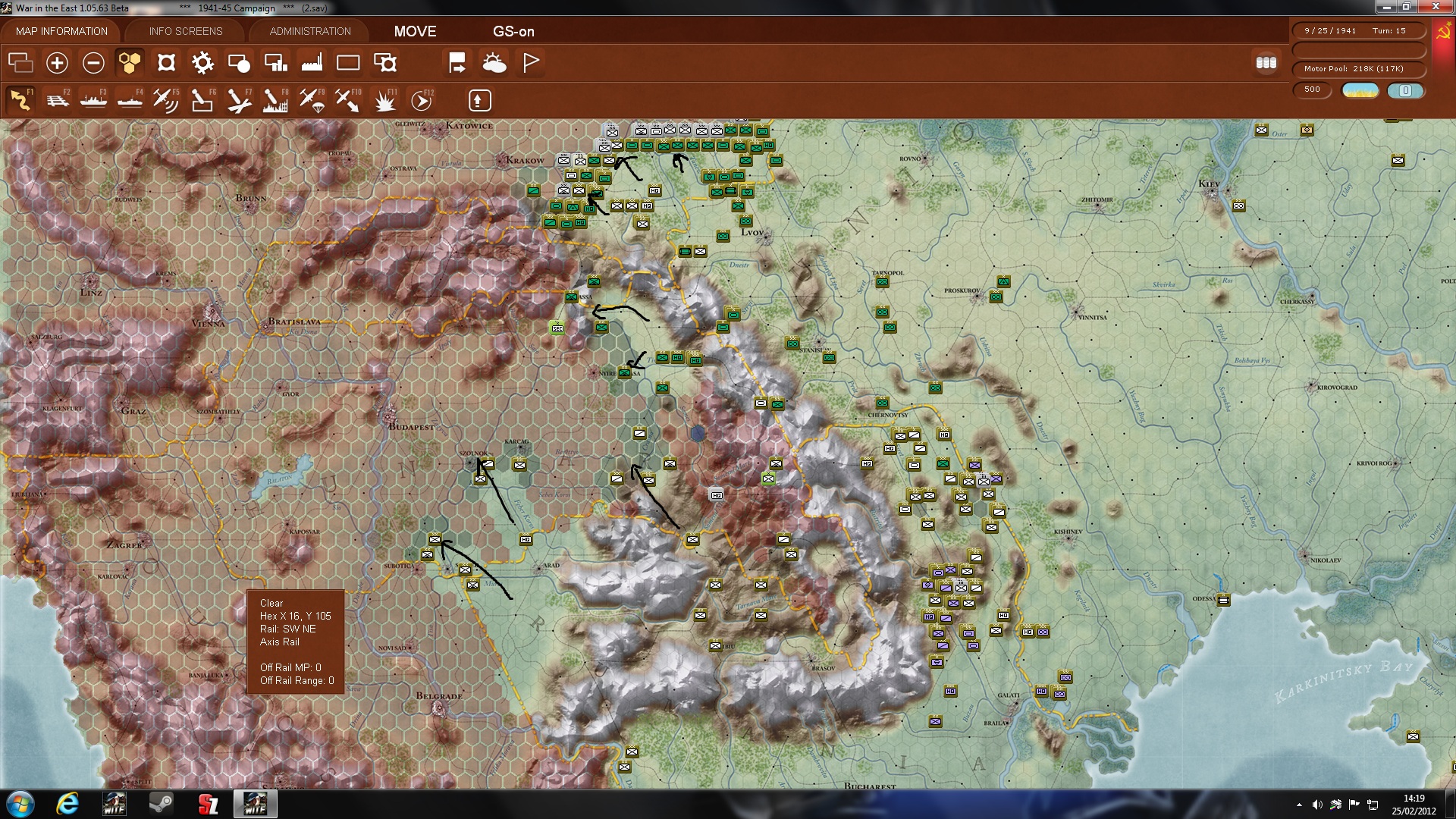Click the Lvov city label on map

click(752, 232)
